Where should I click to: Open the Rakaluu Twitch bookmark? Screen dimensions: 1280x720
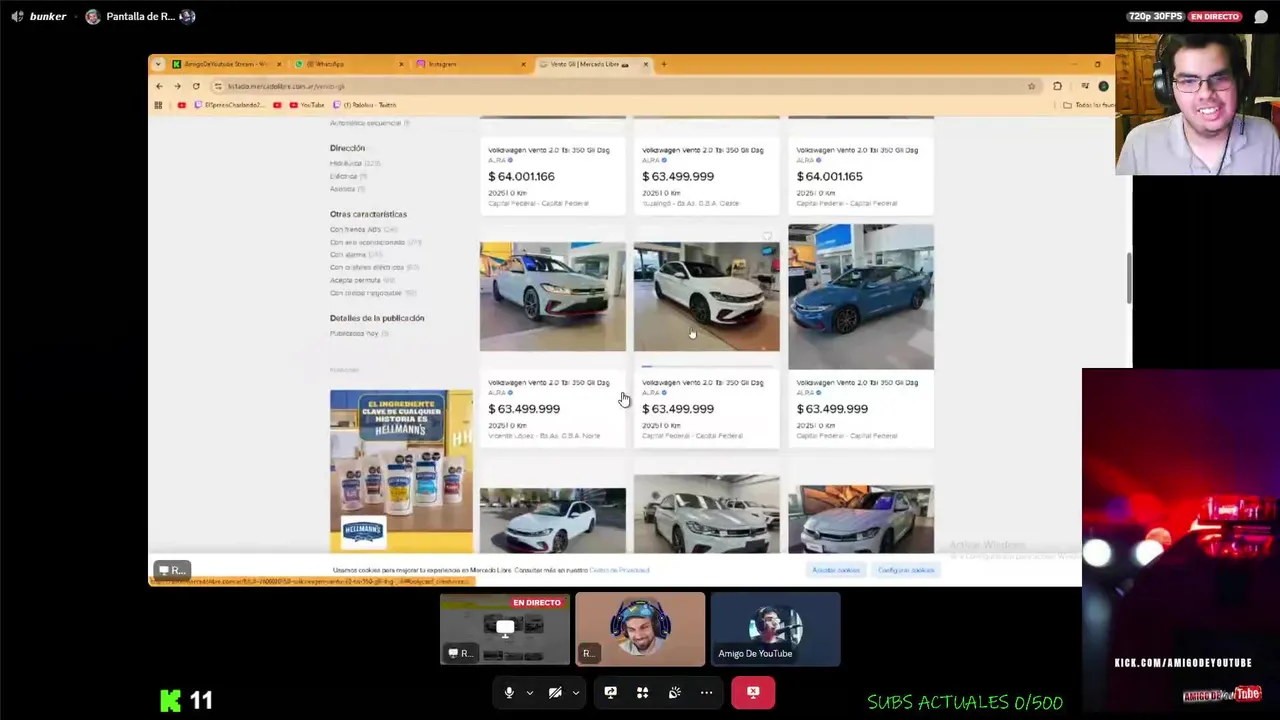click(364, 105)
